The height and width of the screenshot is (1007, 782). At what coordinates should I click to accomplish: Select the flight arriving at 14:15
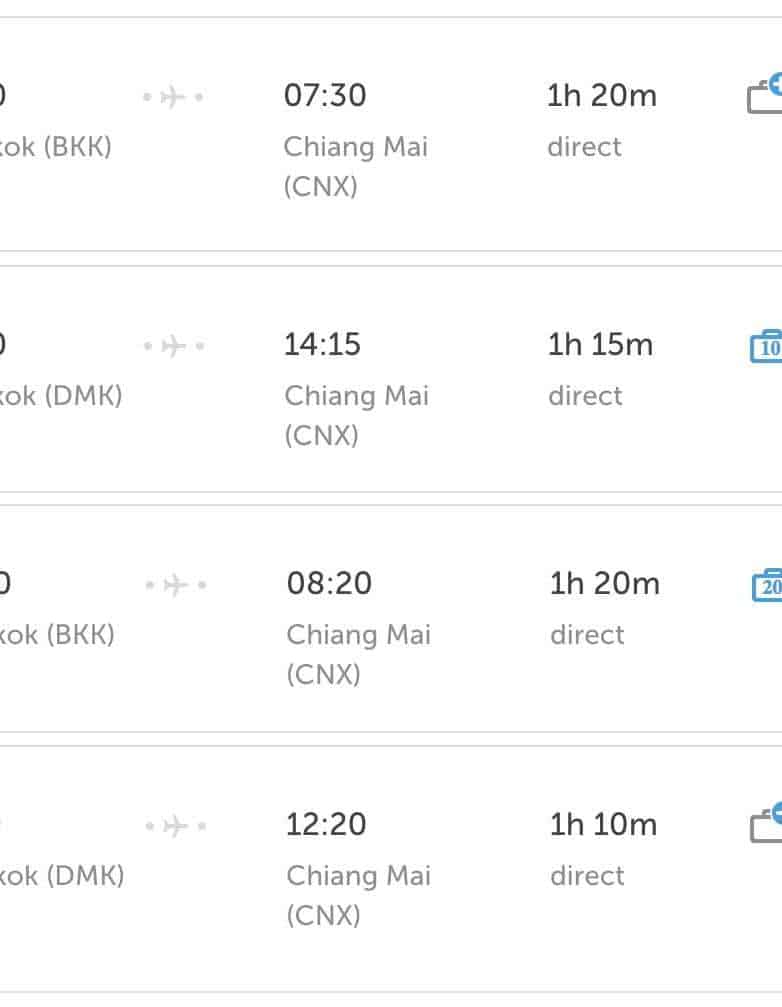coord(322,345)
